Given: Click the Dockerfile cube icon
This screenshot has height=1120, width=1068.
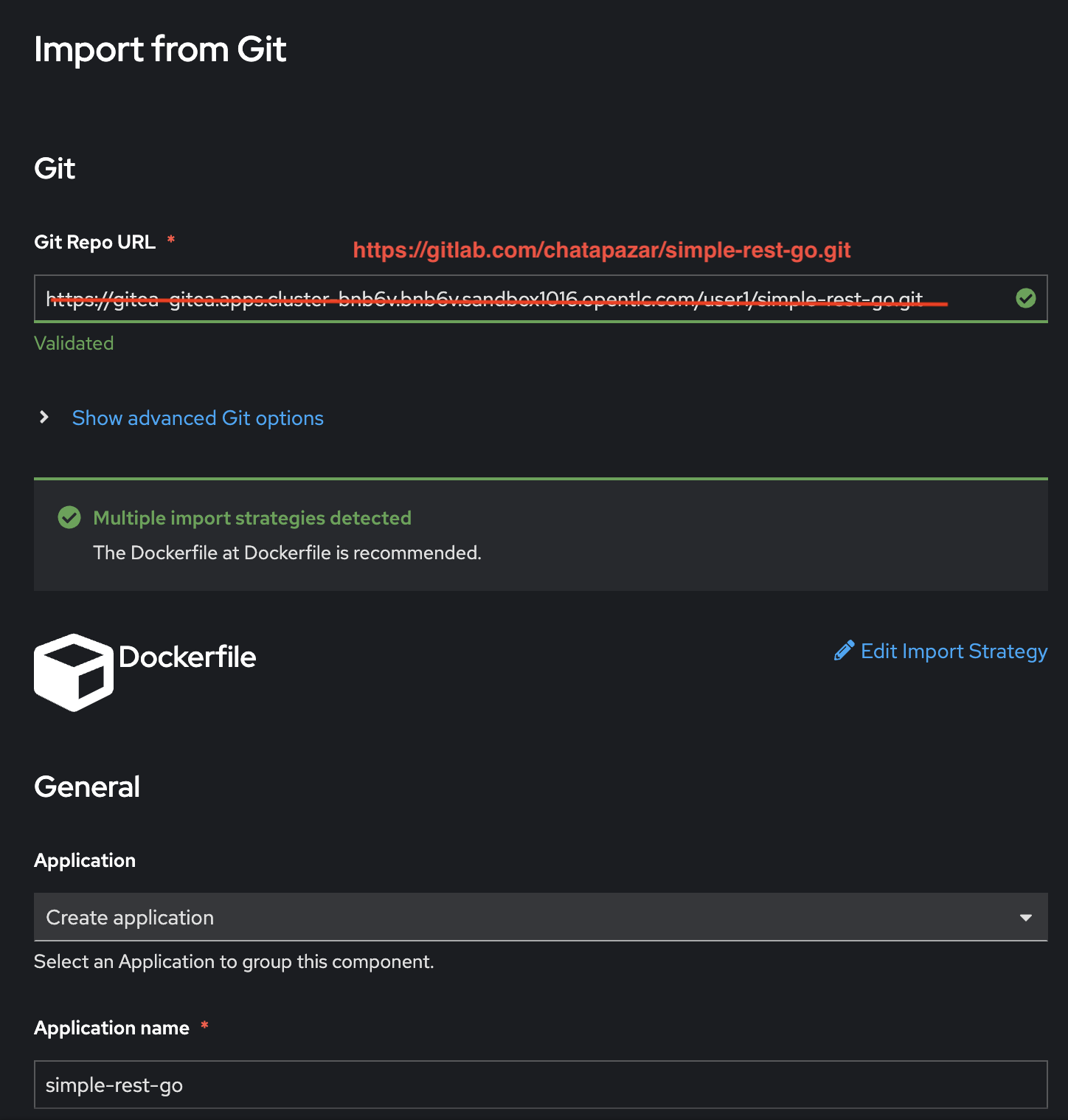Looking at the screenshot, I should (74, 672).
